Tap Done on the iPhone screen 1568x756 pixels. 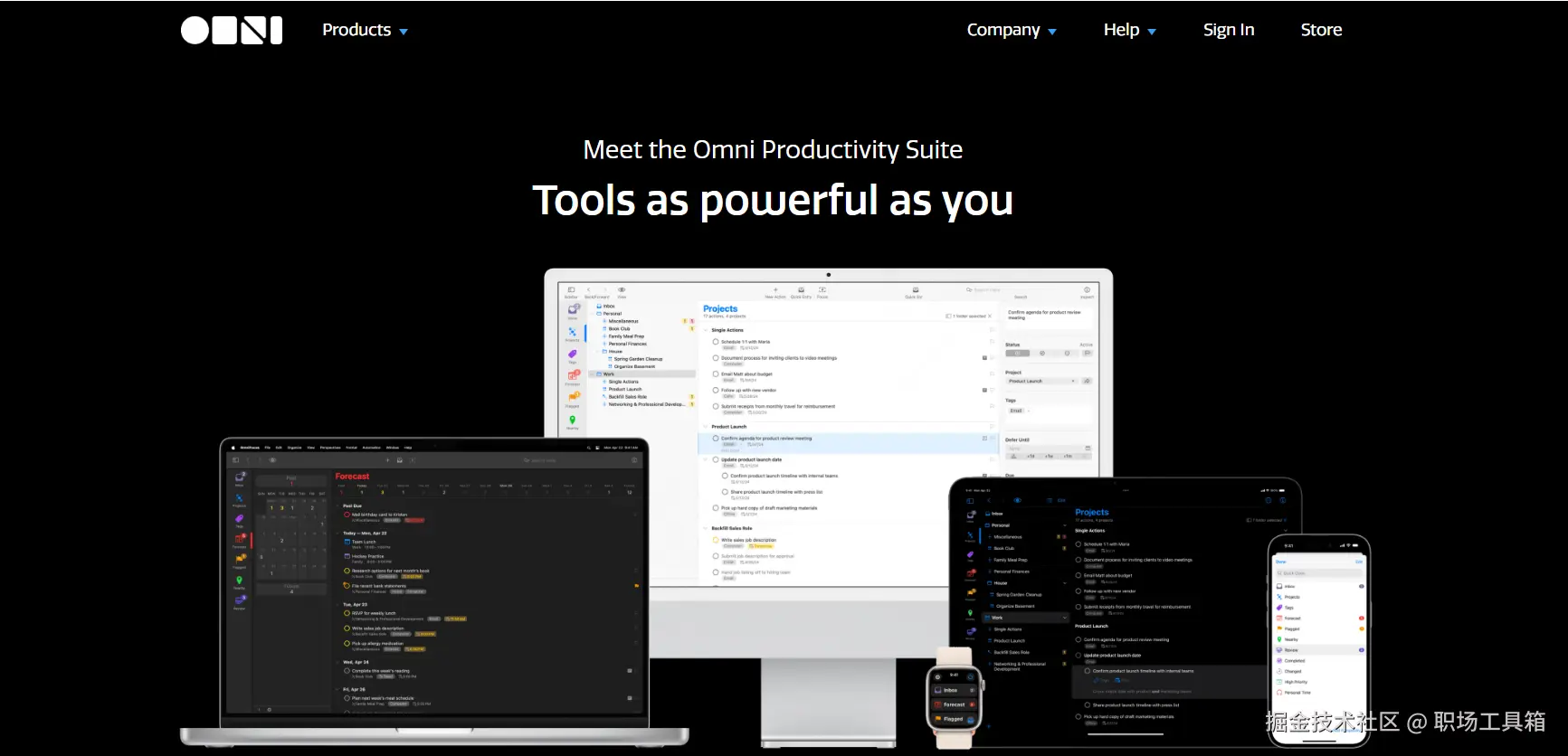point(1280,562)
